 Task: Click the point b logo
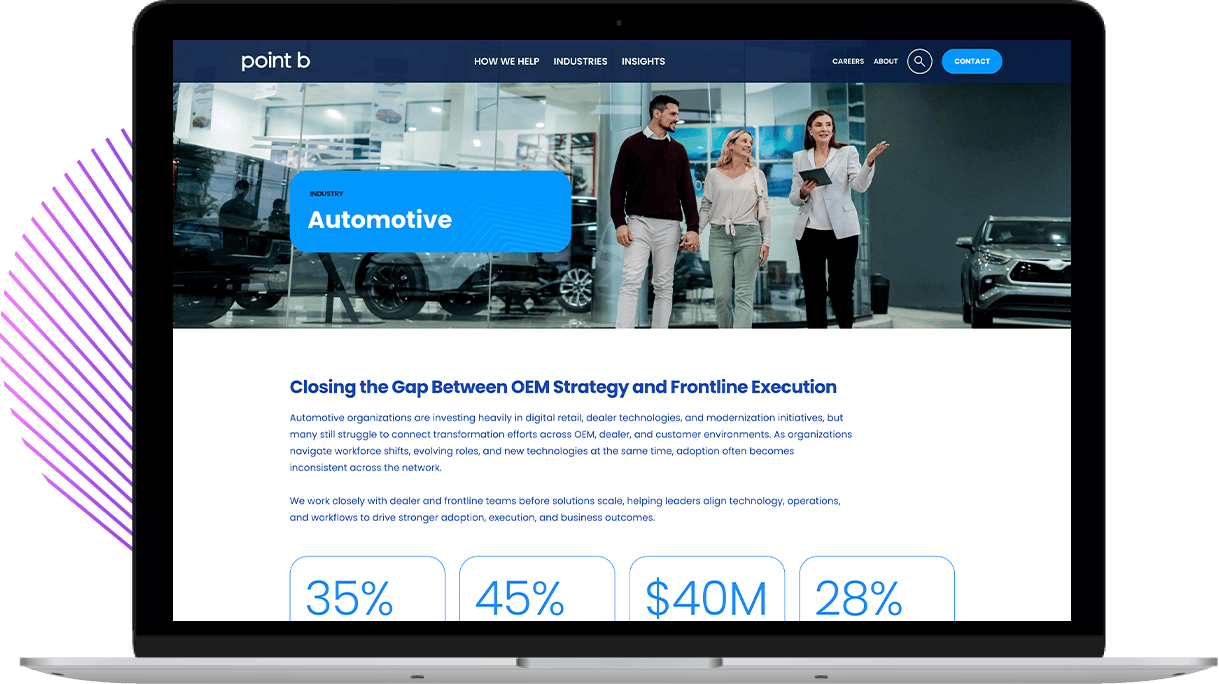(276, 61)
